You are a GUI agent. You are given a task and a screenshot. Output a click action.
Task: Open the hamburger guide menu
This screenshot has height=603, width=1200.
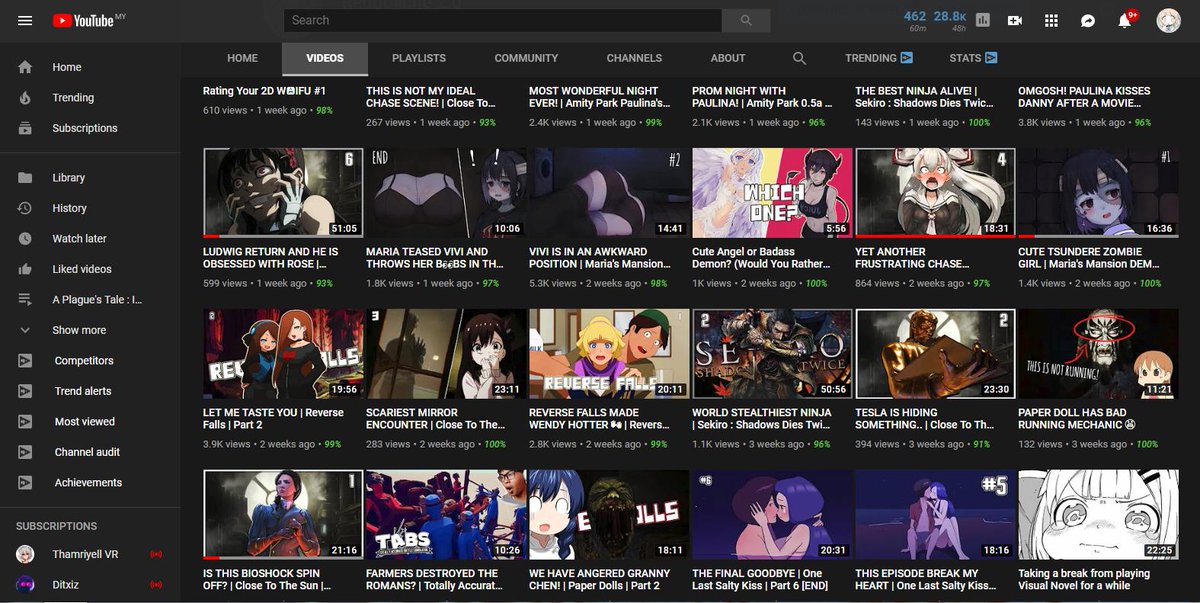pos(25,20)
